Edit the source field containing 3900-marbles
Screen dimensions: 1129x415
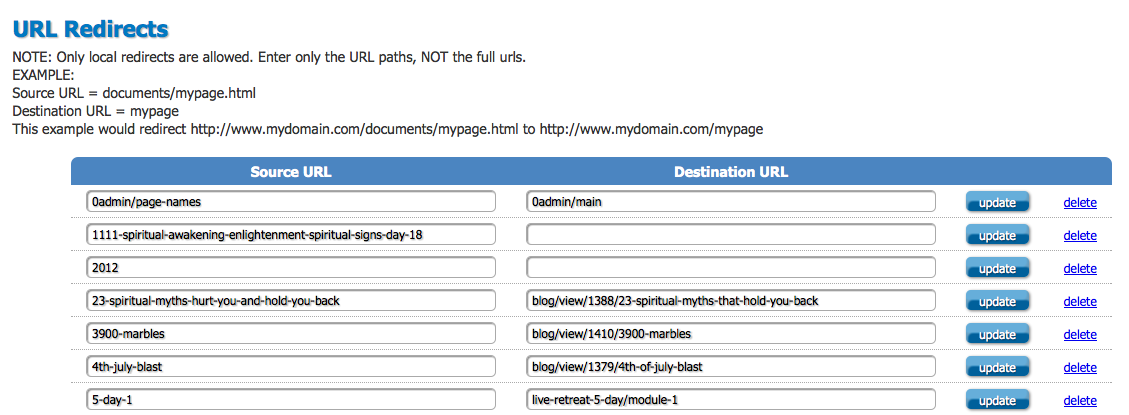point(290,334)
